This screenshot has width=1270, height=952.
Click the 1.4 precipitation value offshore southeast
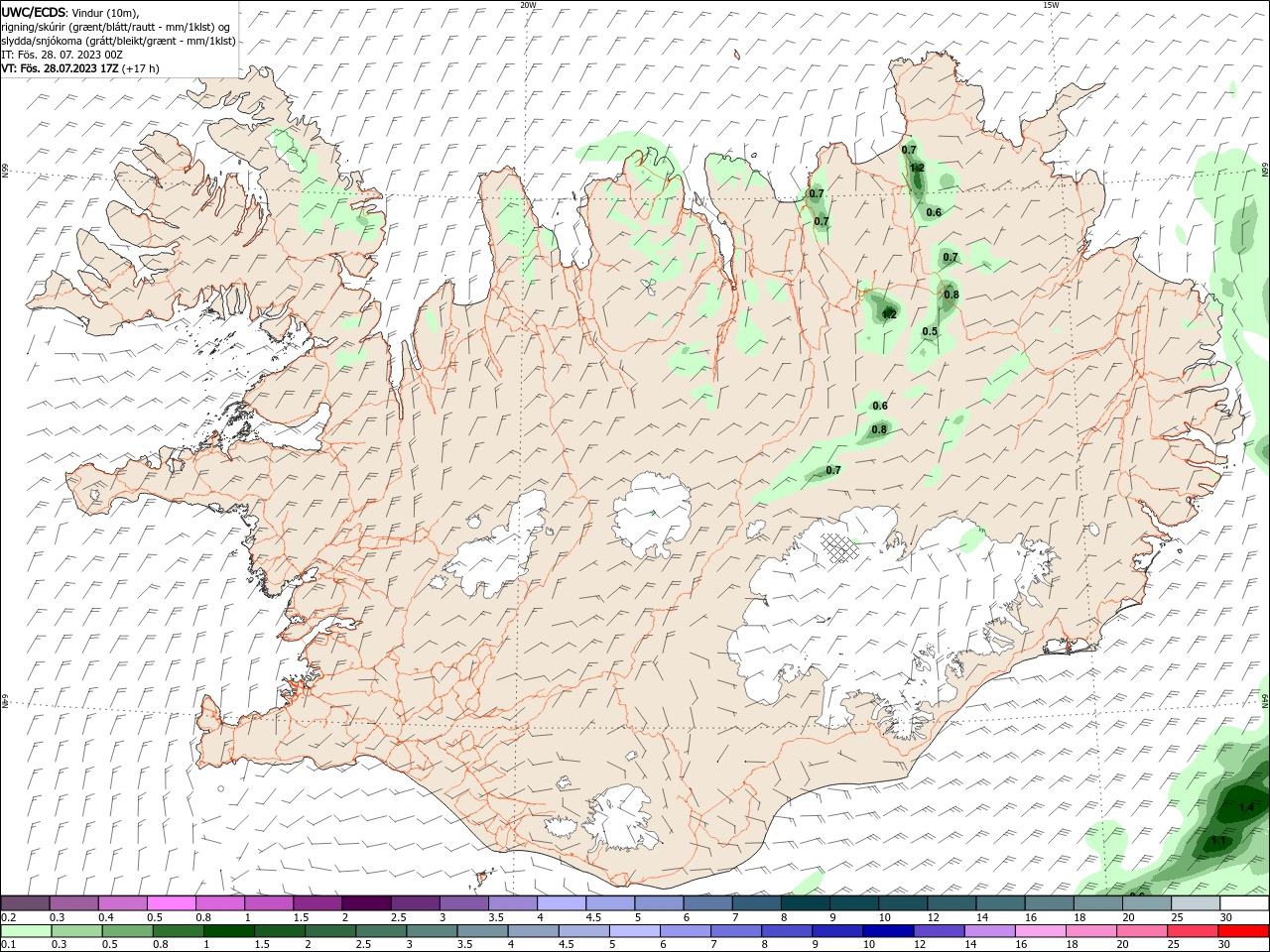pyautogui.click(x=1246, y=809)
